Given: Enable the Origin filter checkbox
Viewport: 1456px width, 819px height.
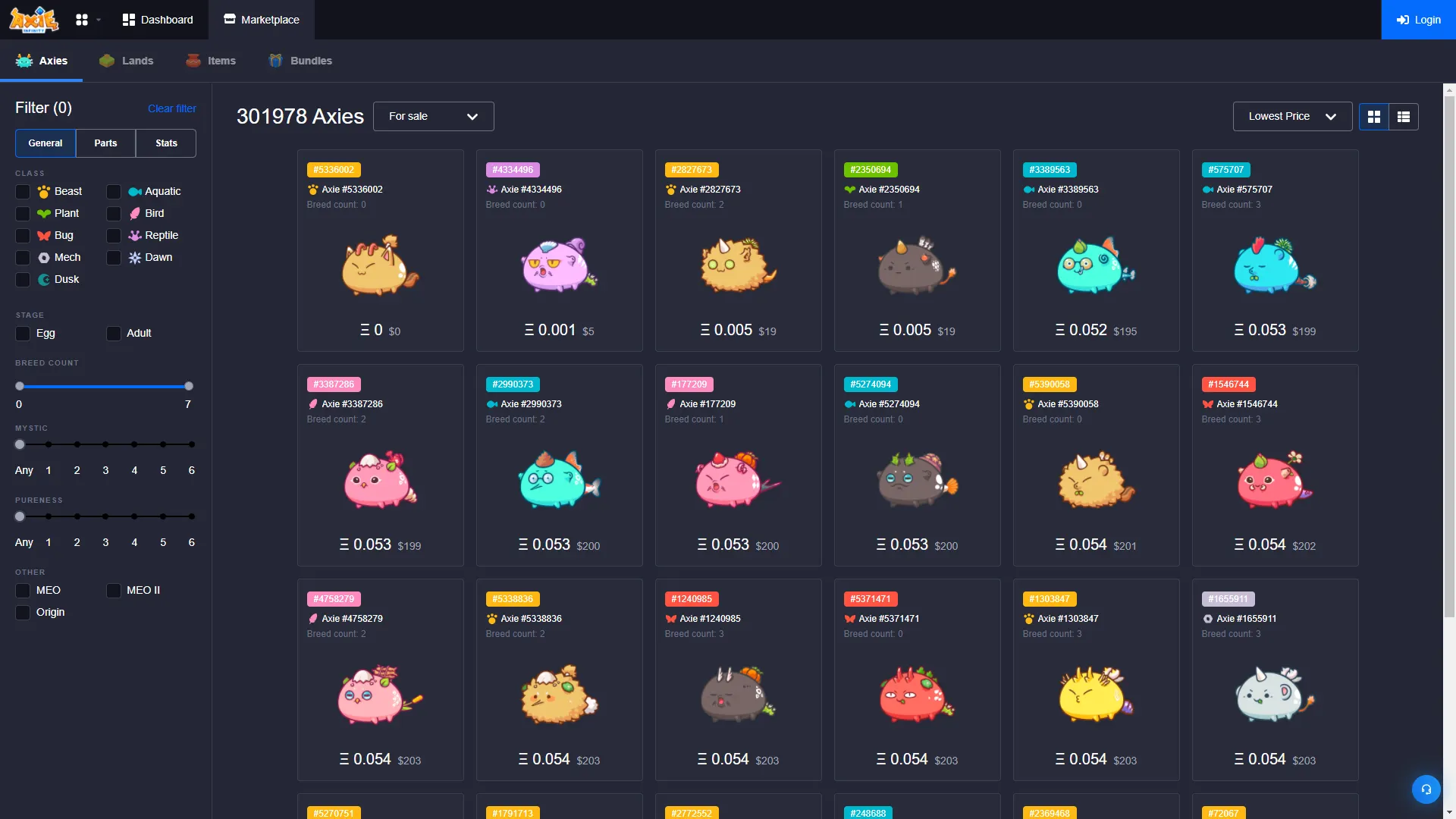Looking at the screenshot, I should (22, 612).
